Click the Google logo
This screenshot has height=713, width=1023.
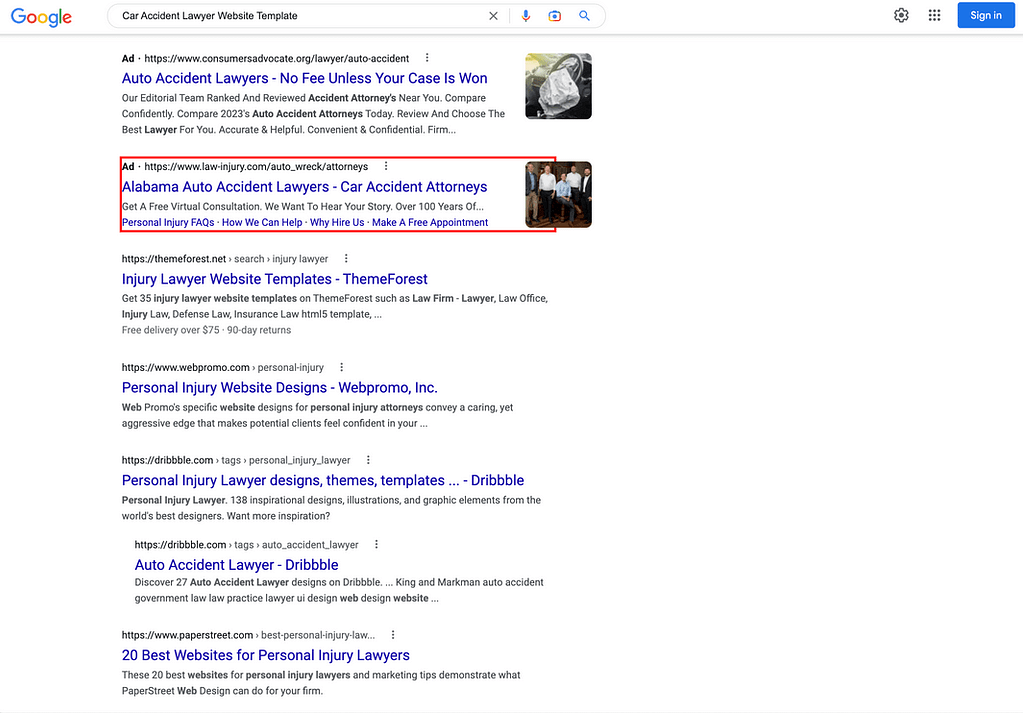41,16
